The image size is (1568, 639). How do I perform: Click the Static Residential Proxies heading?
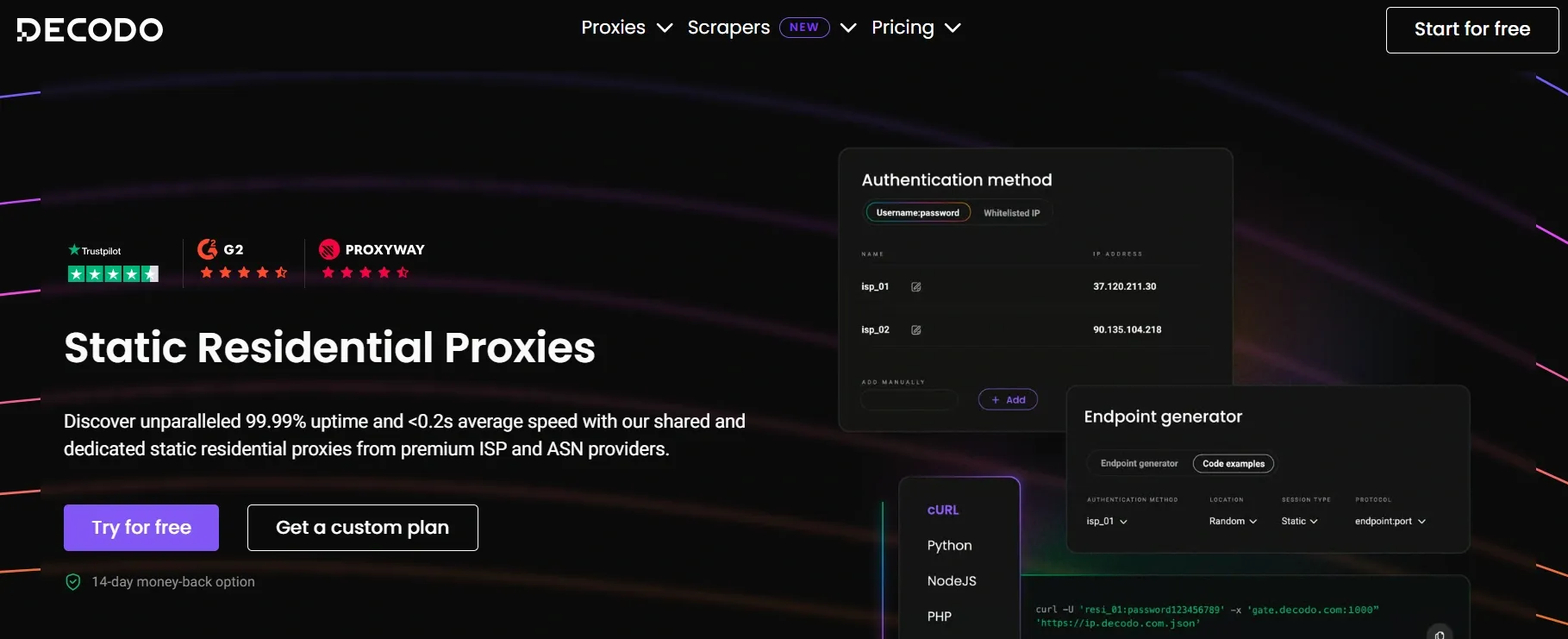329,348
